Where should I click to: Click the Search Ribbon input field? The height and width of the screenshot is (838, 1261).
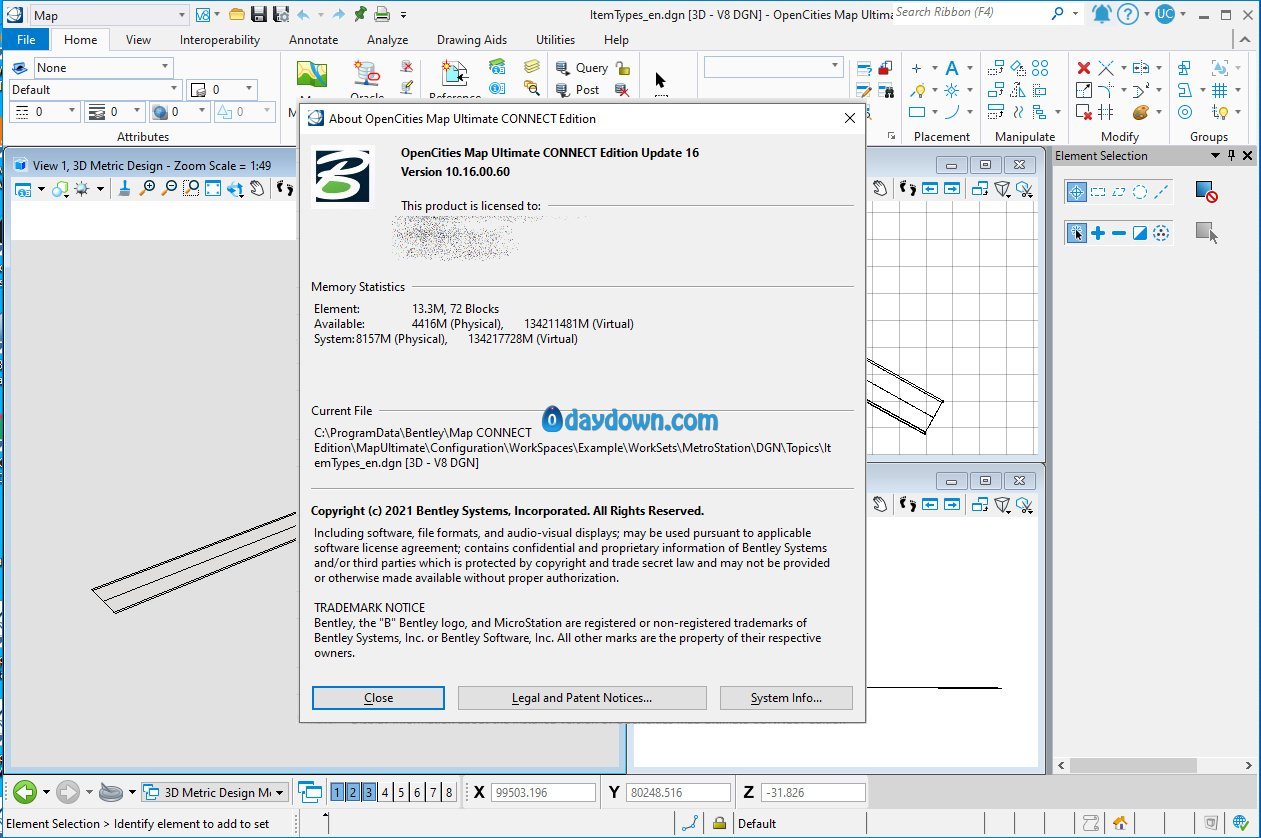970,13
